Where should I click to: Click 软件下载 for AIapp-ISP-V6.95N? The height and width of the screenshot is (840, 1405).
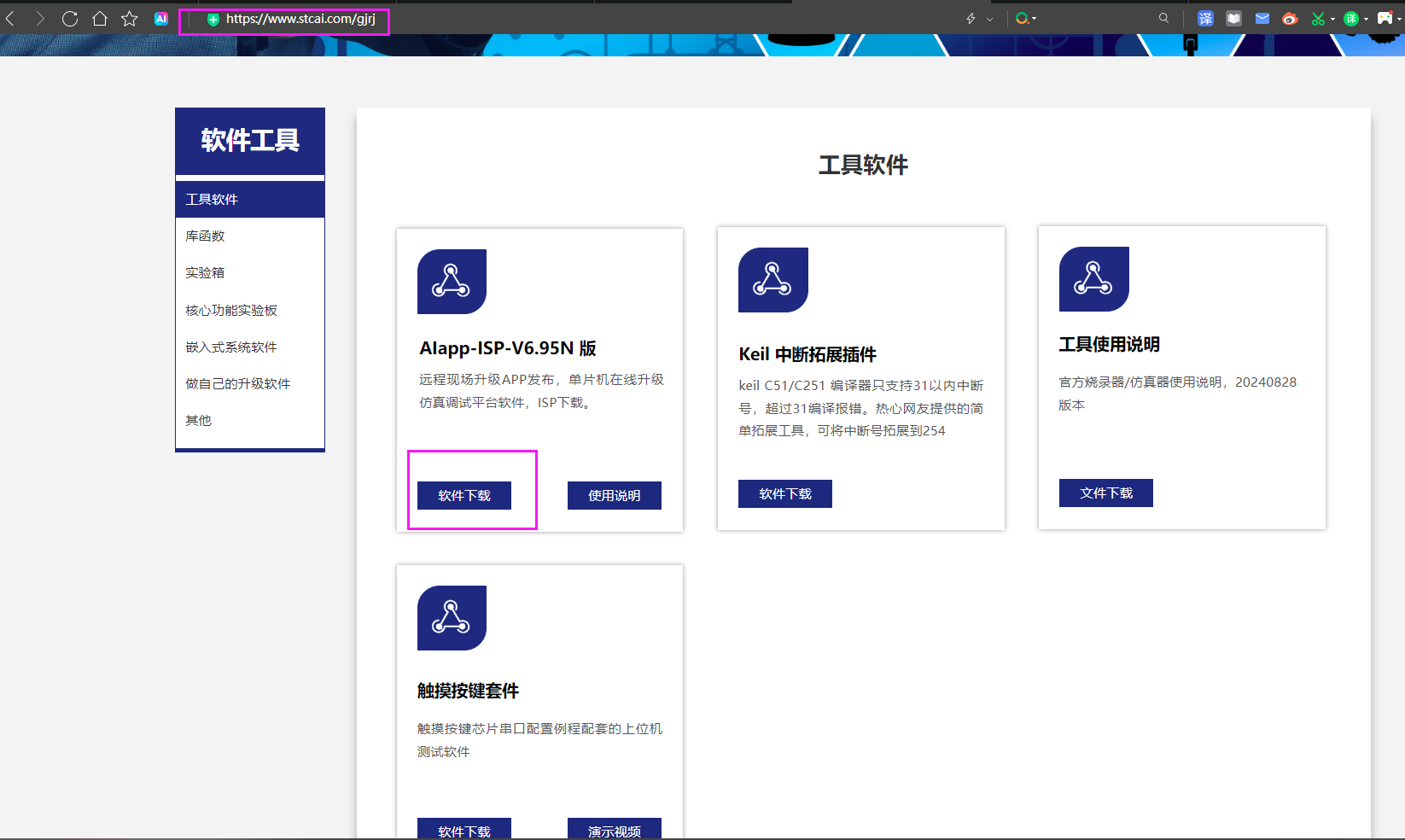(x=464, y=496)
